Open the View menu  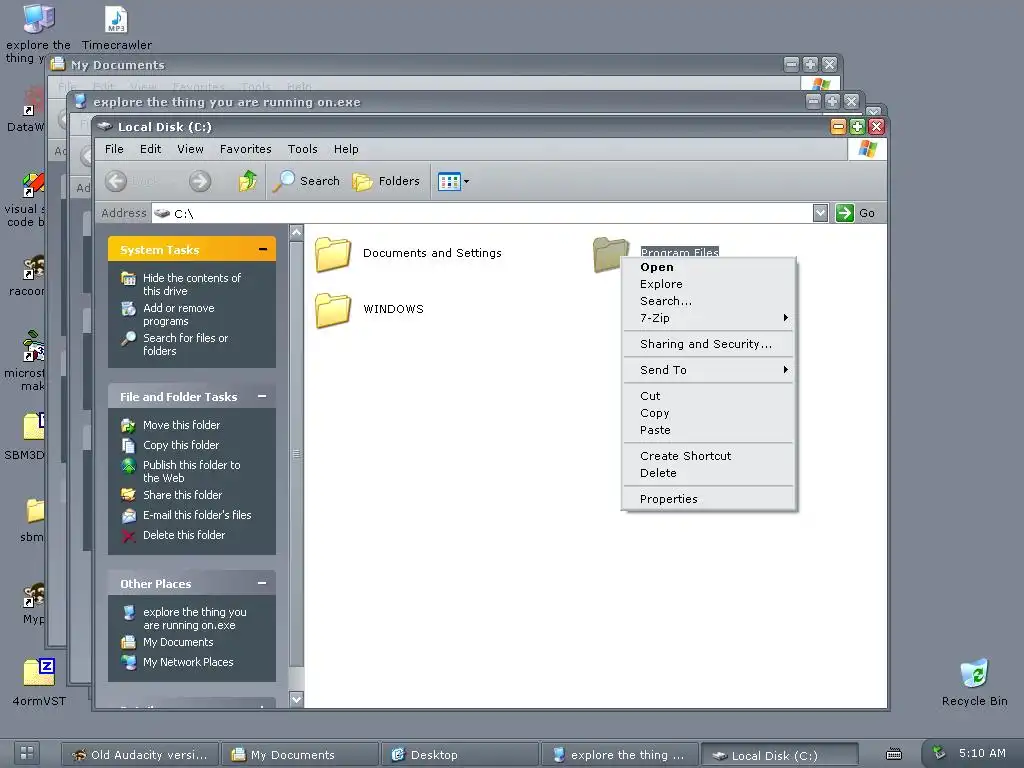190,149
